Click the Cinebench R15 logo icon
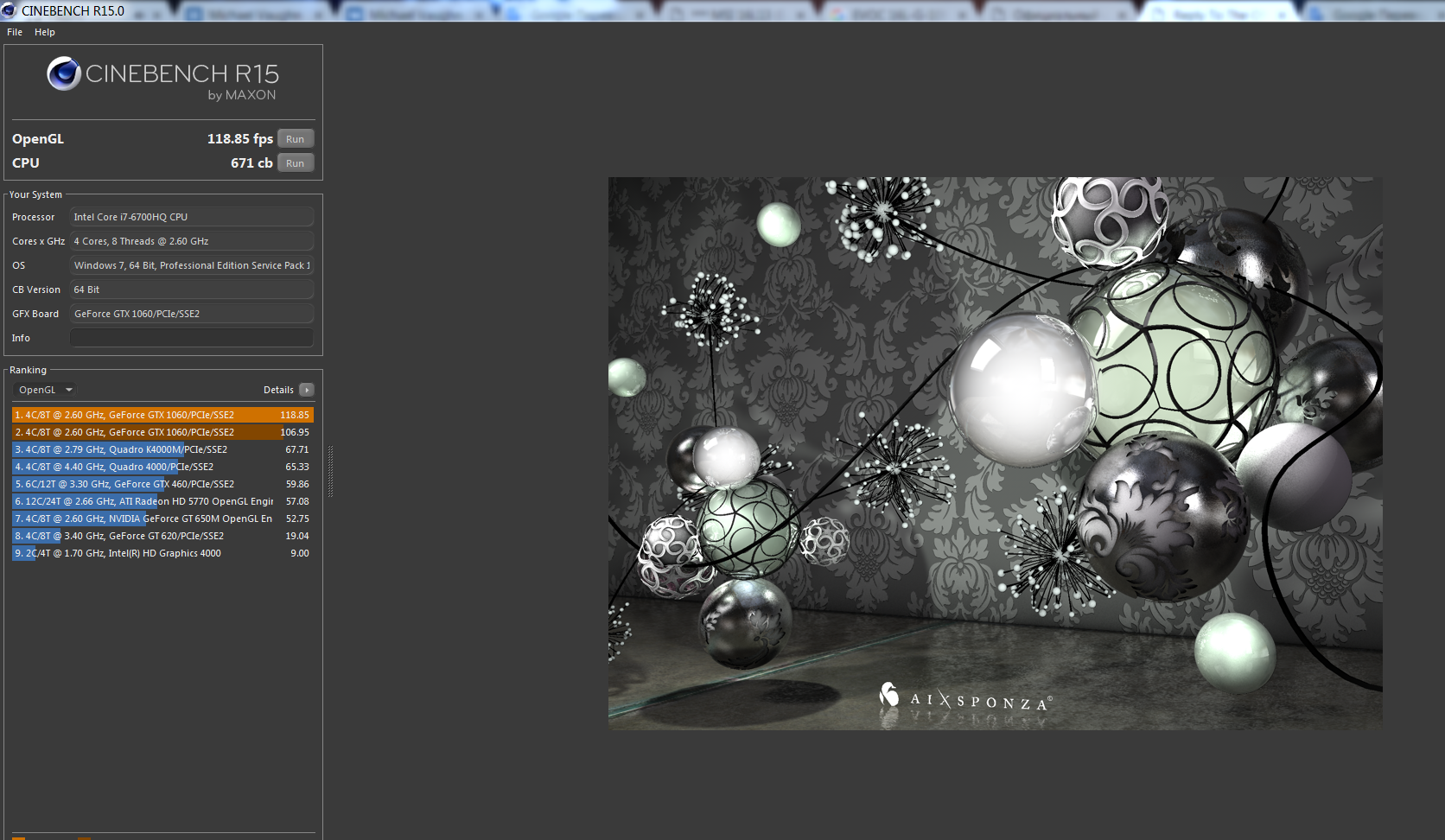Screen dimensions: 1445x840 click(x=64, y=74)
